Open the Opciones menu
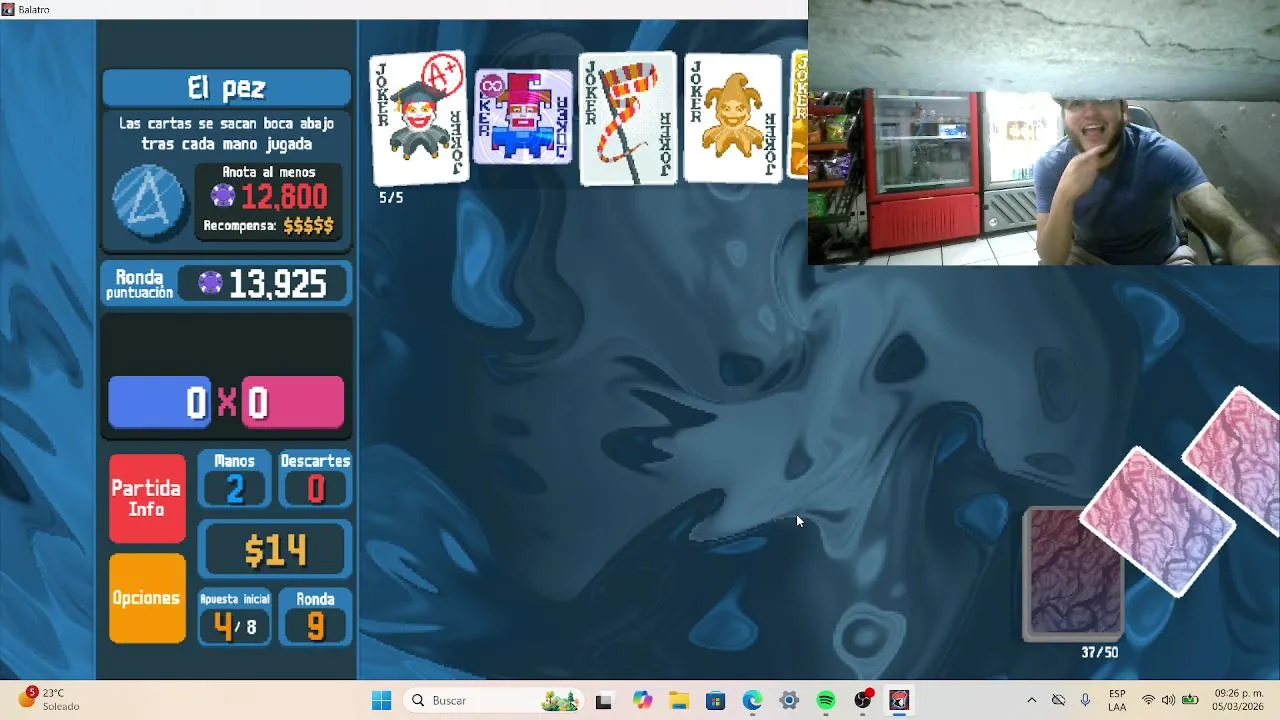Image resolution: width=1280 pixels, height=720 pixels. (x=147, y=598)
